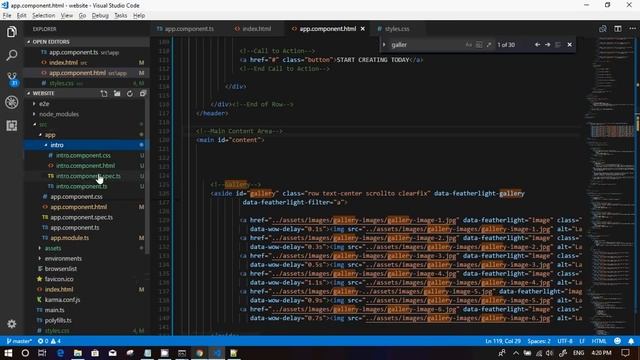Open the Debug menu
The image size is (640, 360).
pos(100,16)
